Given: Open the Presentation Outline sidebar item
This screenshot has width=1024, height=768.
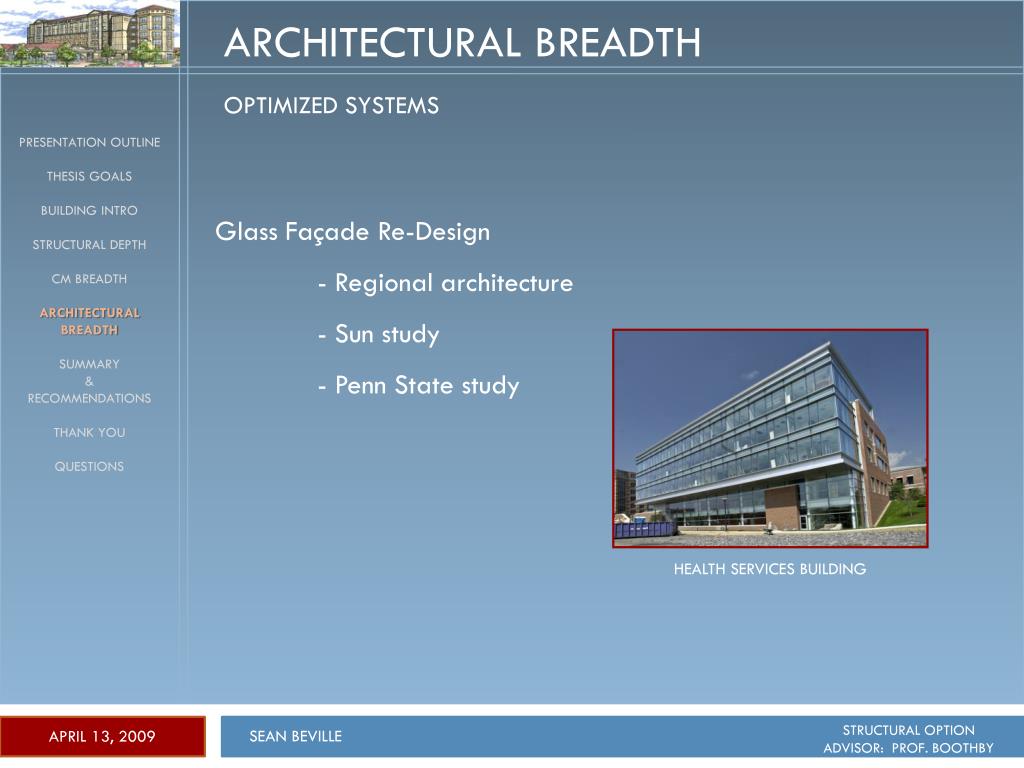Looking at the screenshot, I should [x=89, y=142].
